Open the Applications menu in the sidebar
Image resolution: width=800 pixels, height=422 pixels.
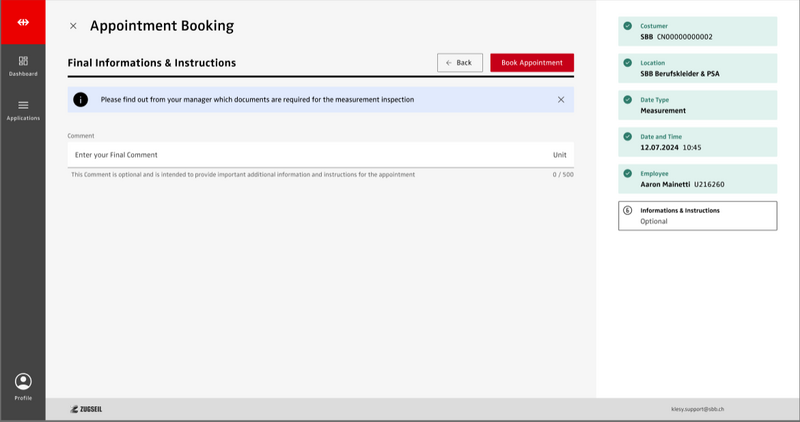pos(23,110)
